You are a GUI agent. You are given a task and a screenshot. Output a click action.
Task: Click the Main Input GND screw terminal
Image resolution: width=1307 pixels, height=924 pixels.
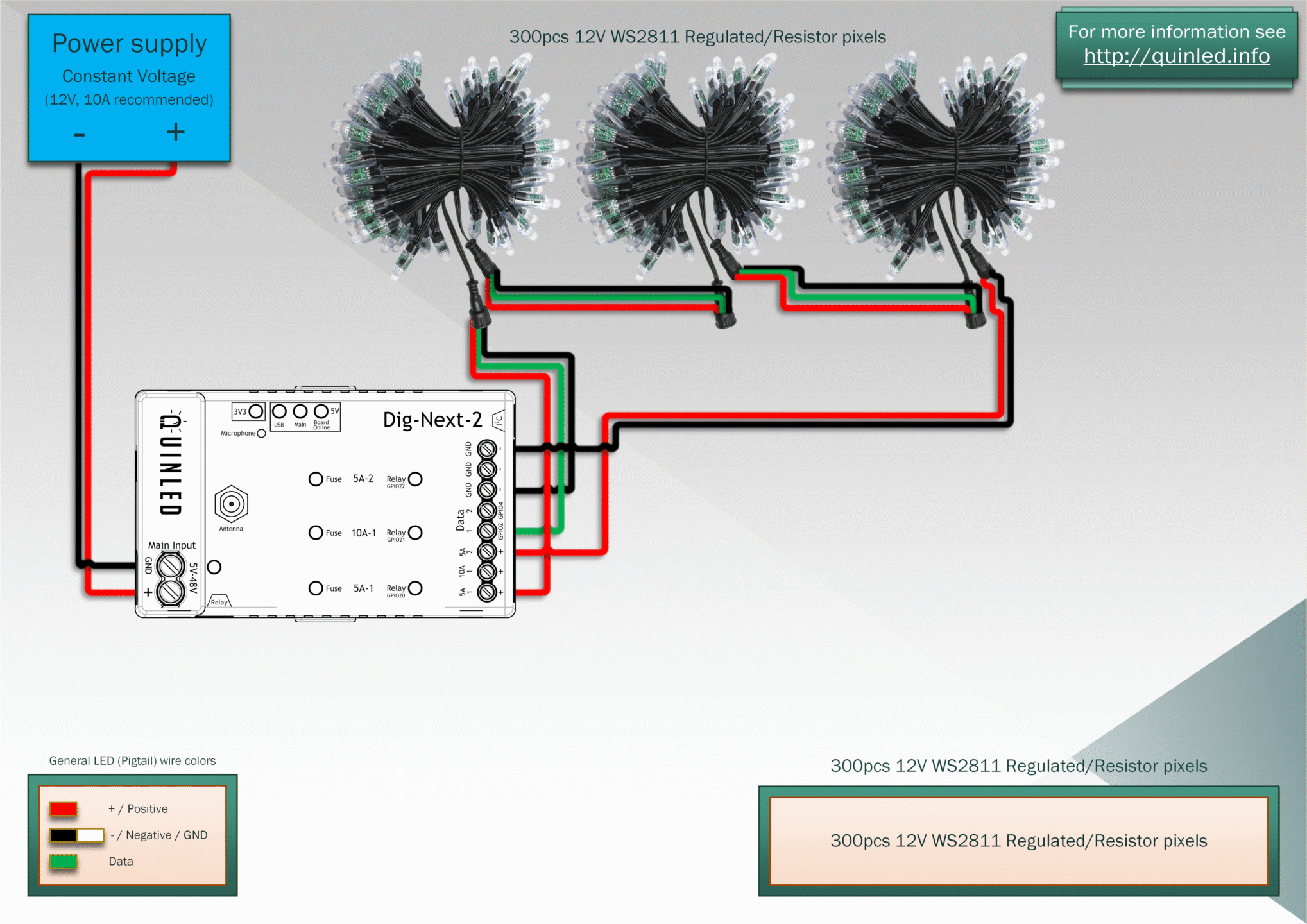tap(171, 566)
